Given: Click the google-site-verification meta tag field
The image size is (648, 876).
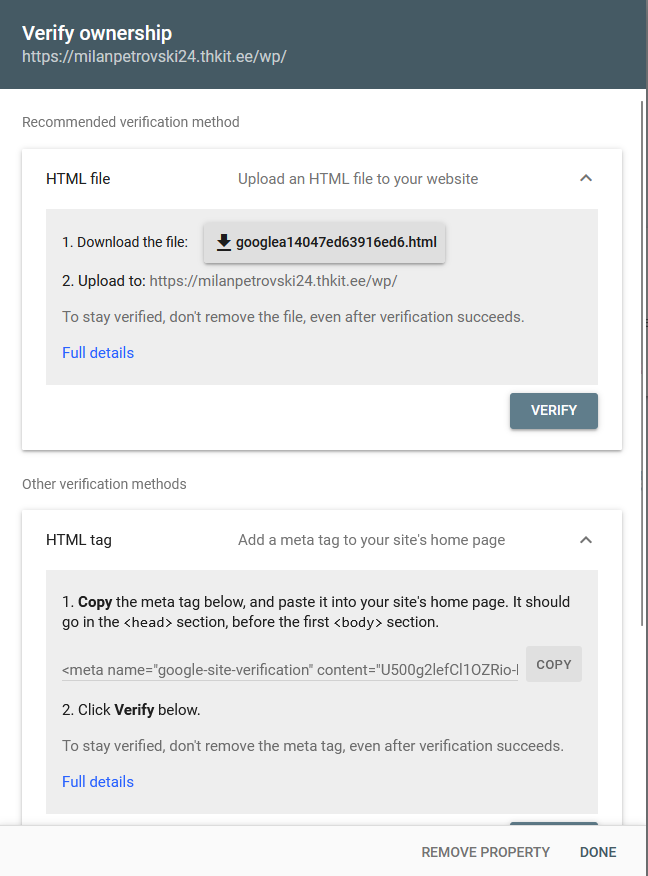Looking at the screenshot, I should [290, 670].
